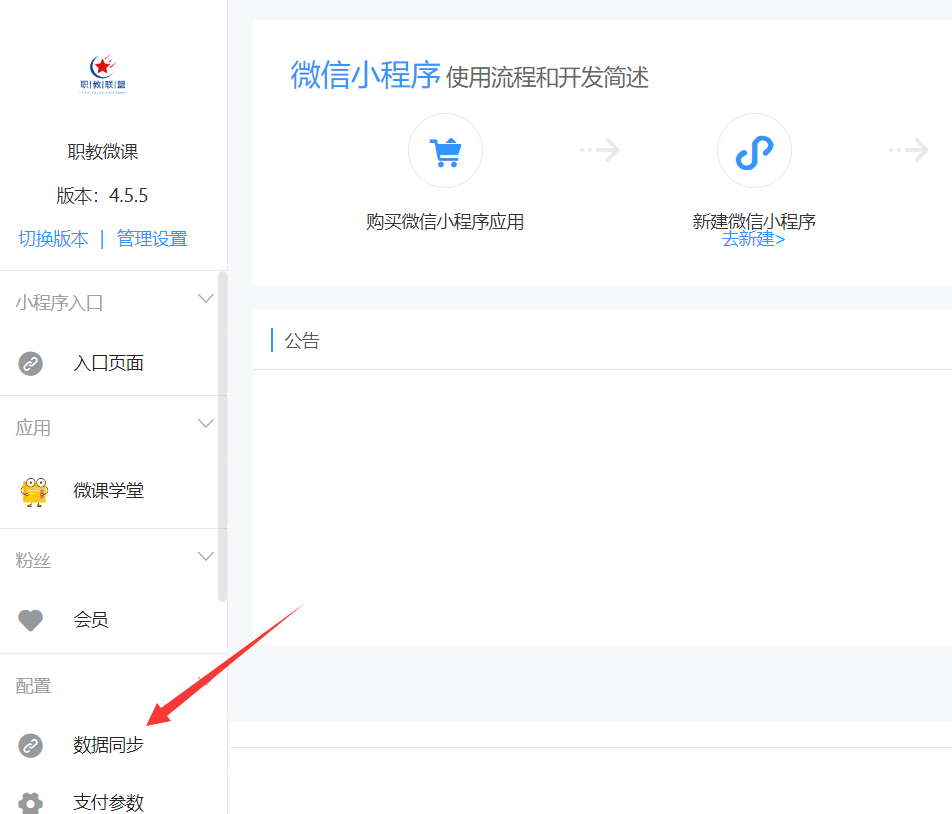The image size is (952, 814).
Task: Click the shopping cart step icon
Action: (446, 151)
